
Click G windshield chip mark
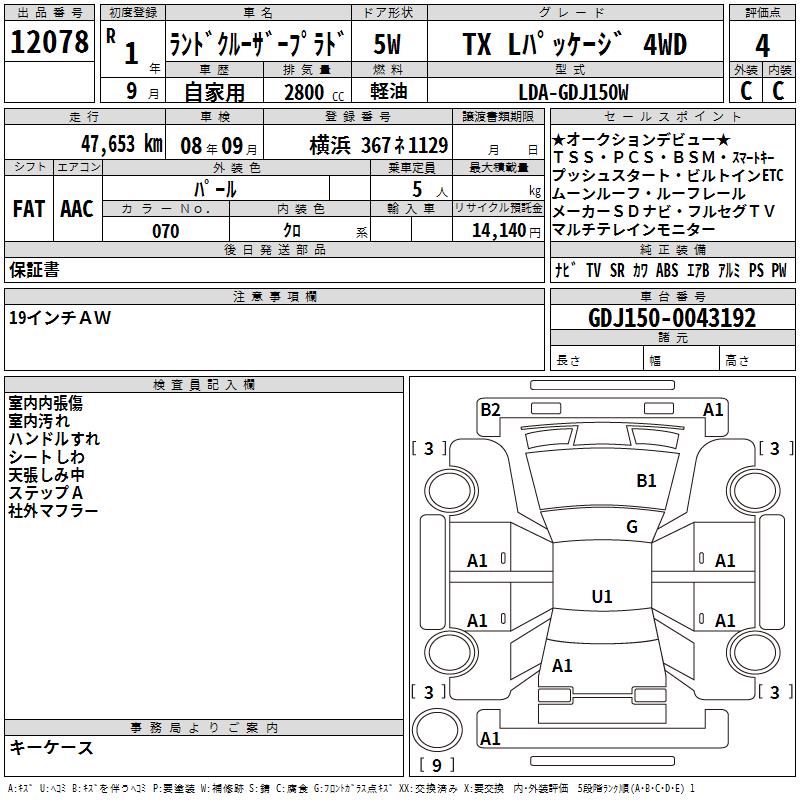point(632,527)
